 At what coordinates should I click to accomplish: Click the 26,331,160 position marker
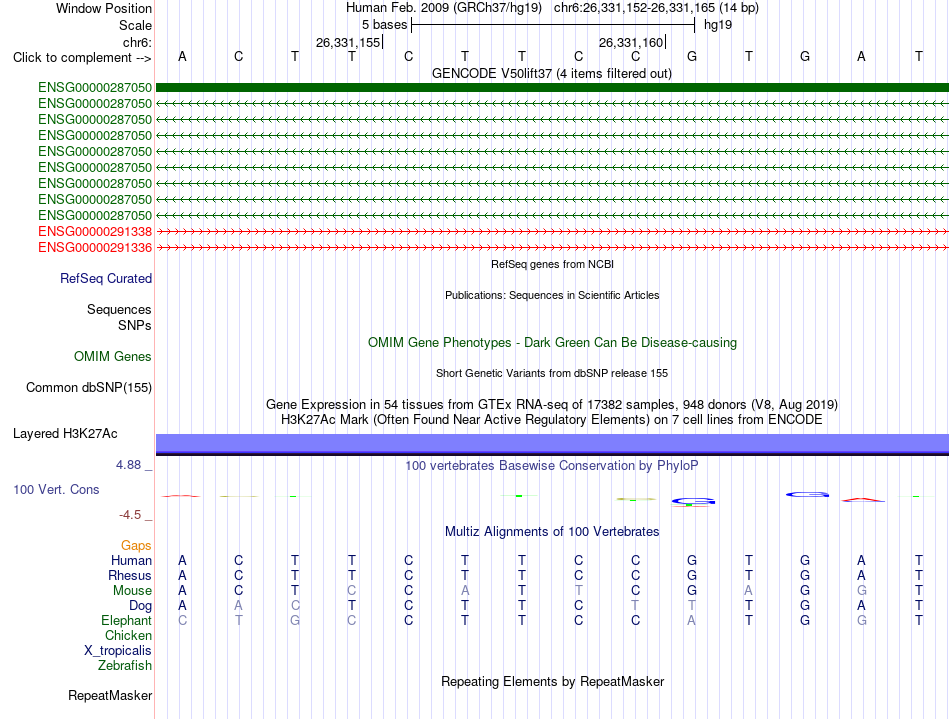(632, 42)
